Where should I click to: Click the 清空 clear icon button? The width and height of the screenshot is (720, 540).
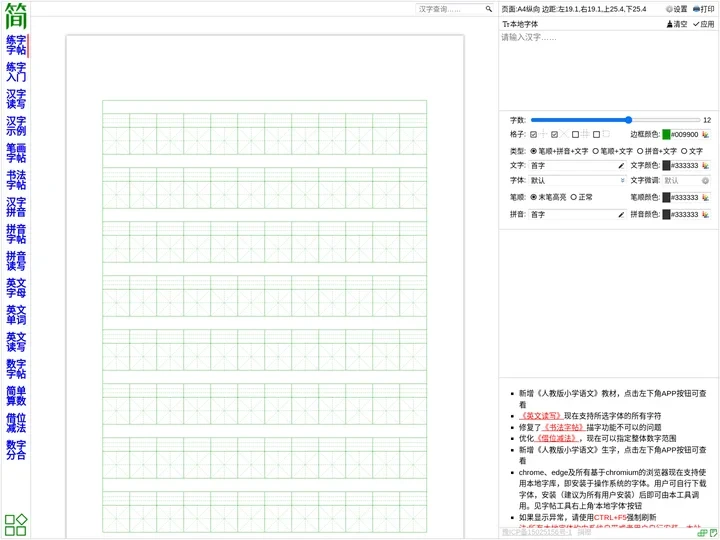(677, 23)
